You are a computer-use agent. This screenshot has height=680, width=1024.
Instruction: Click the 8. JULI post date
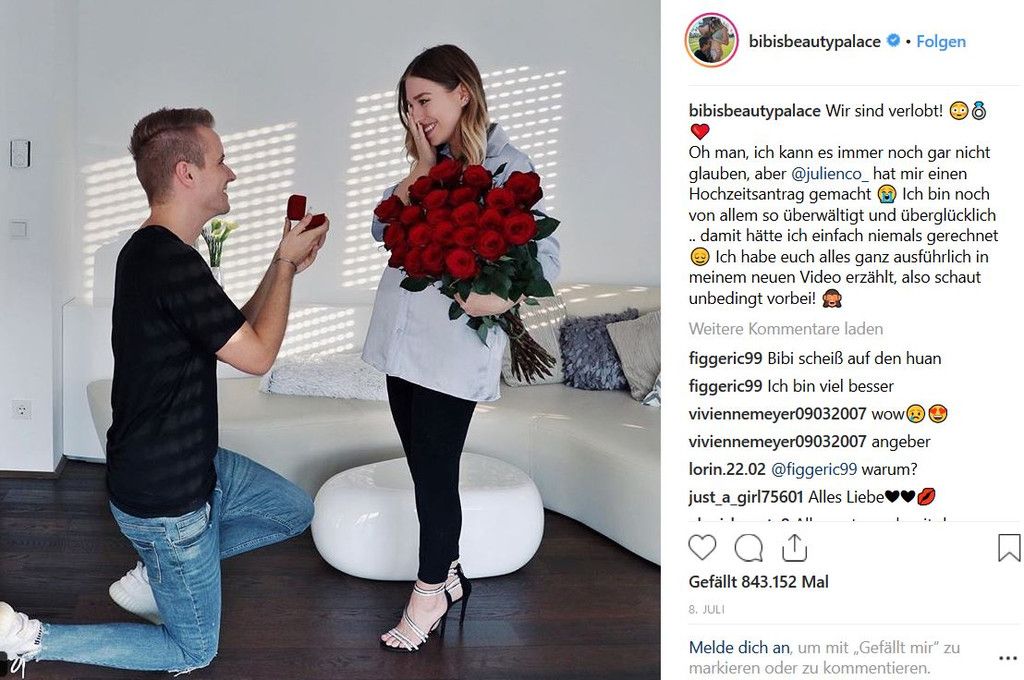[707, 609]
